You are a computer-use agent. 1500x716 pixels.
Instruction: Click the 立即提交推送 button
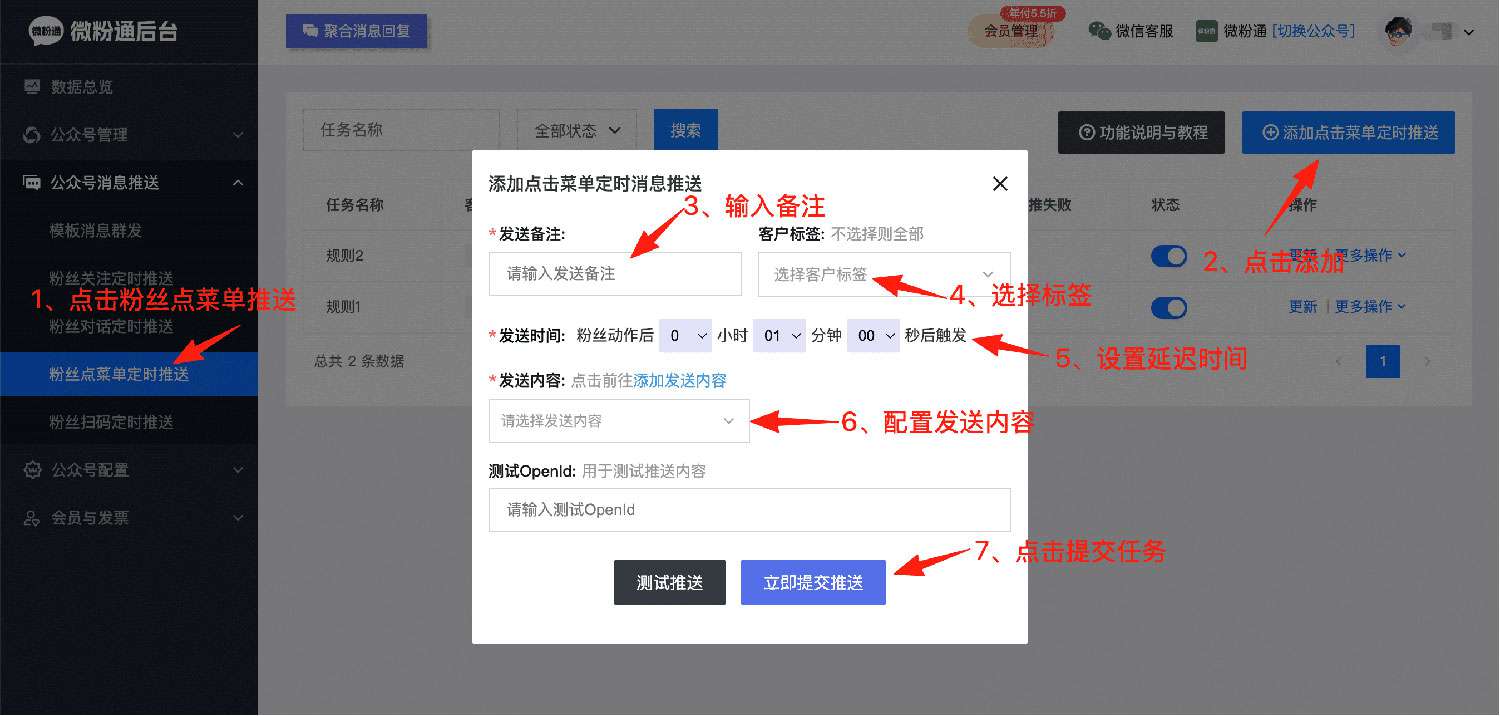(x=813, y=583)
